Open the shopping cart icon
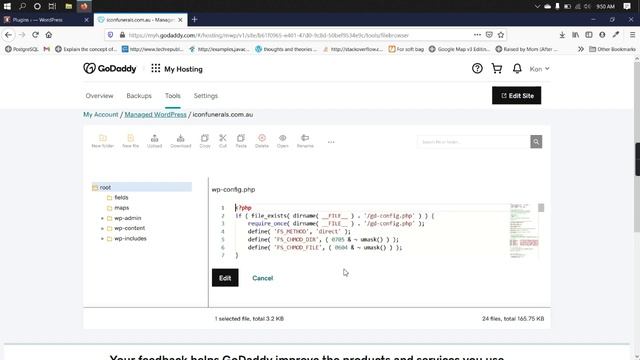Image resolution: width=640 pixels, height=360 pixels. (x=497, y=69)
